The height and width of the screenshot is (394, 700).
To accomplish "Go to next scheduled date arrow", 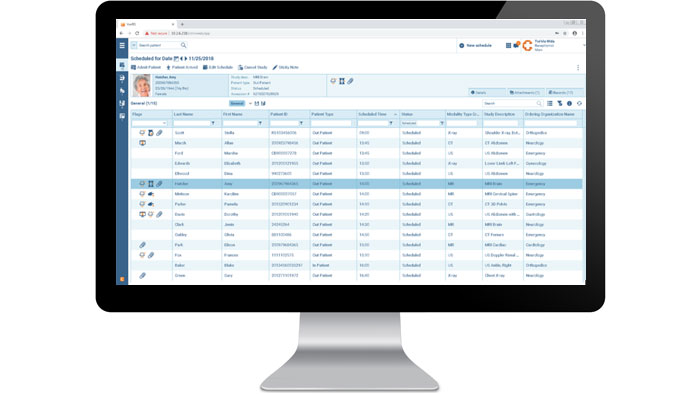I will [x=186, y=58].
